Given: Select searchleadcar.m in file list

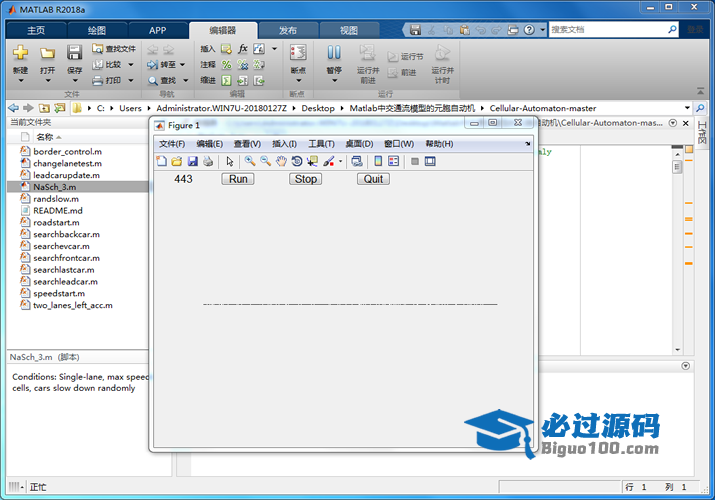Looking at the screenshot, I should [x=65, y=282].
